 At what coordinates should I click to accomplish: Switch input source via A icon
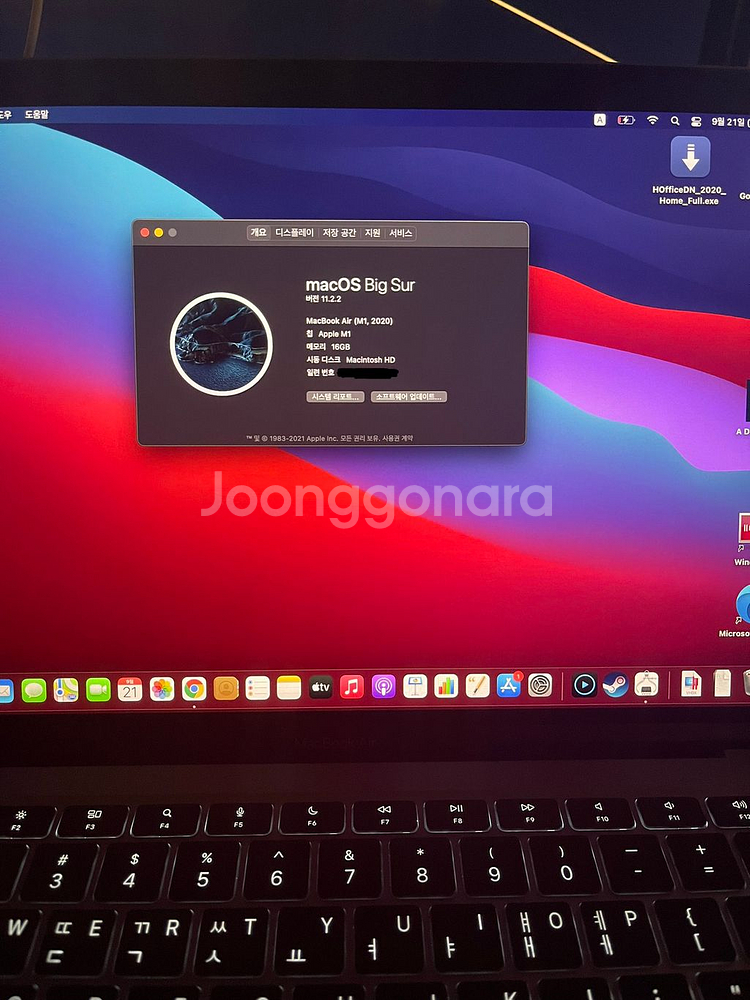(x=600, y=119)
